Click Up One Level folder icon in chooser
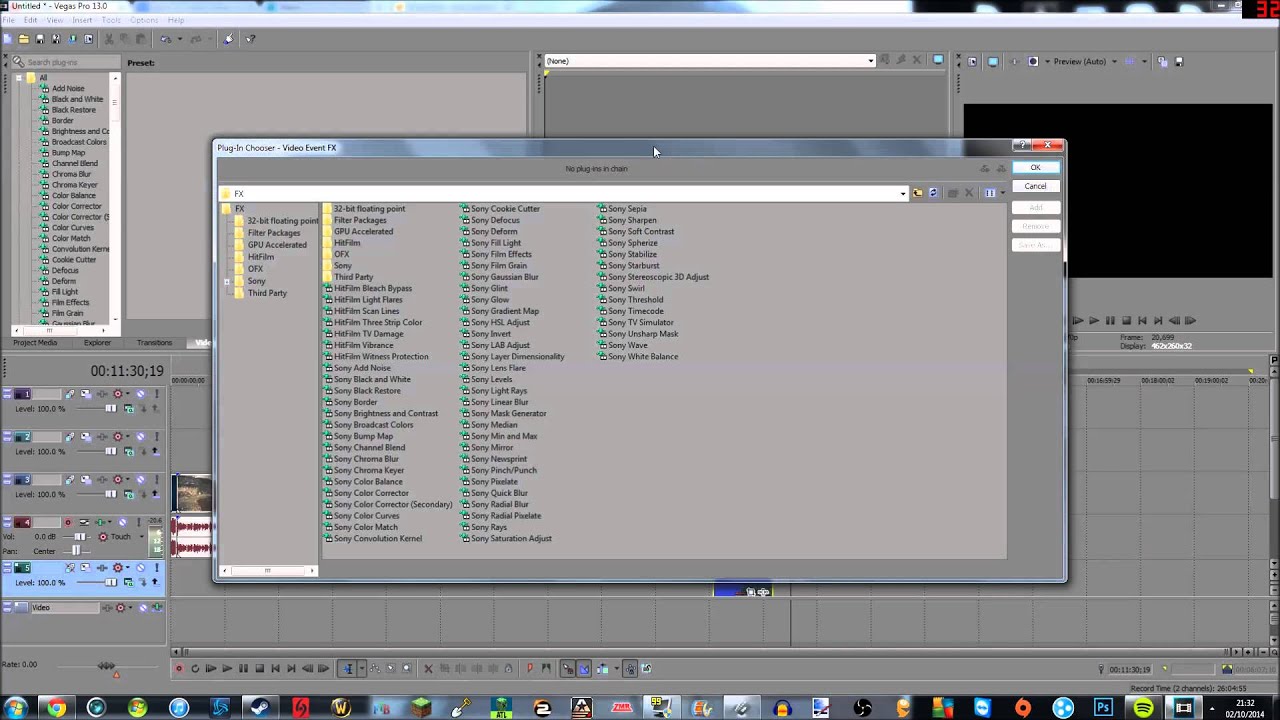Screen dimensions: 1280x720 [x=918, y=193]
